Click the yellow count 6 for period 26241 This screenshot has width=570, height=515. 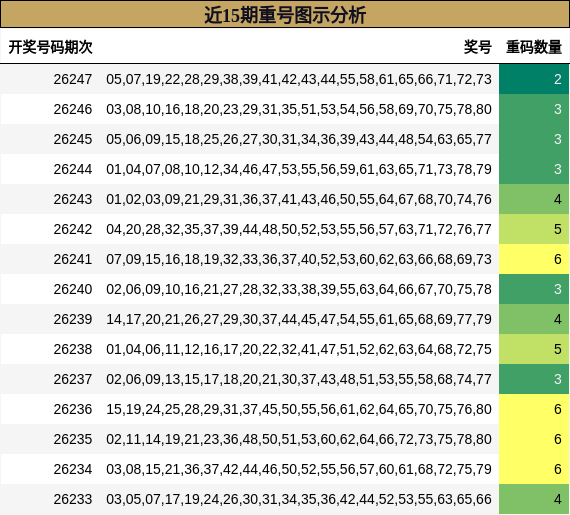click(534, 259)
